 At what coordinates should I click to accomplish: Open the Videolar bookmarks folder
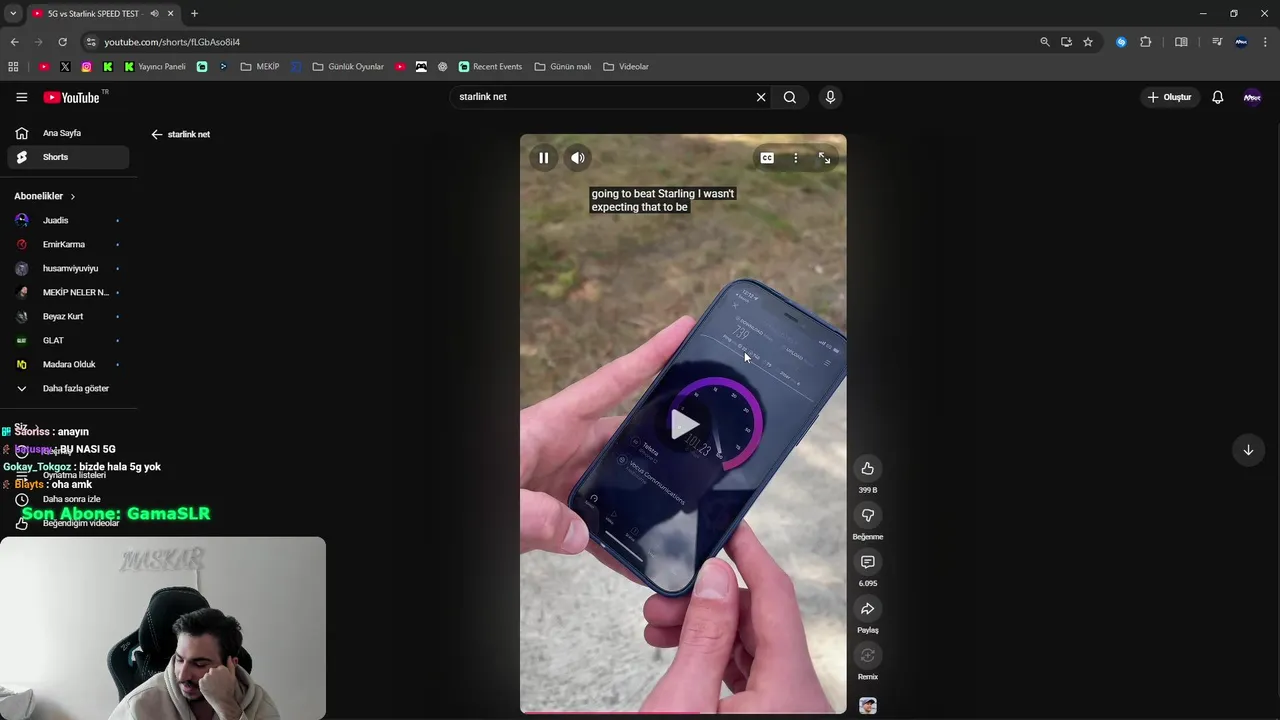(626, 67)
